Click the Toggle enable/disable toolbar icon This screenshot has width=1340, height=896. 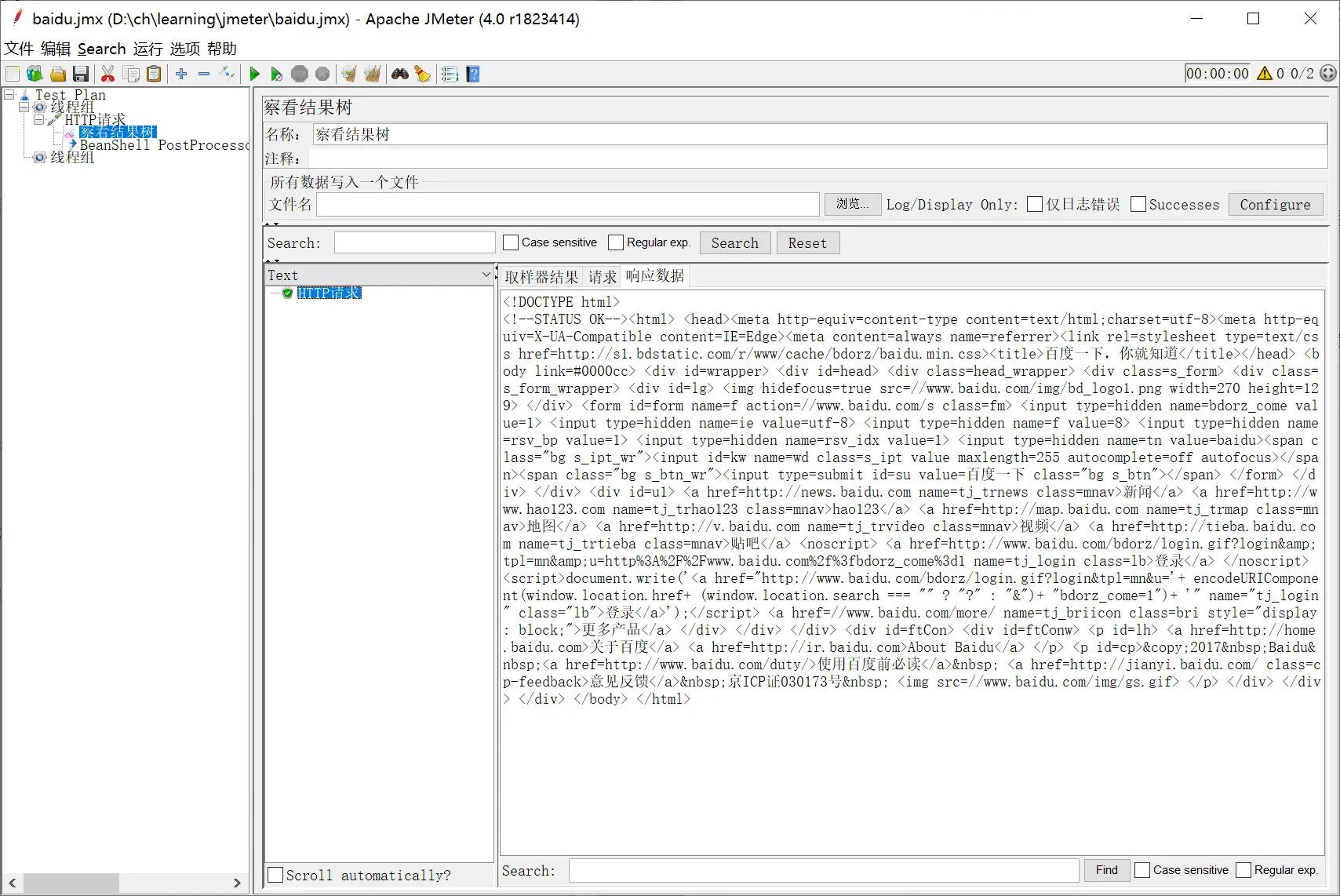point(227,74)
